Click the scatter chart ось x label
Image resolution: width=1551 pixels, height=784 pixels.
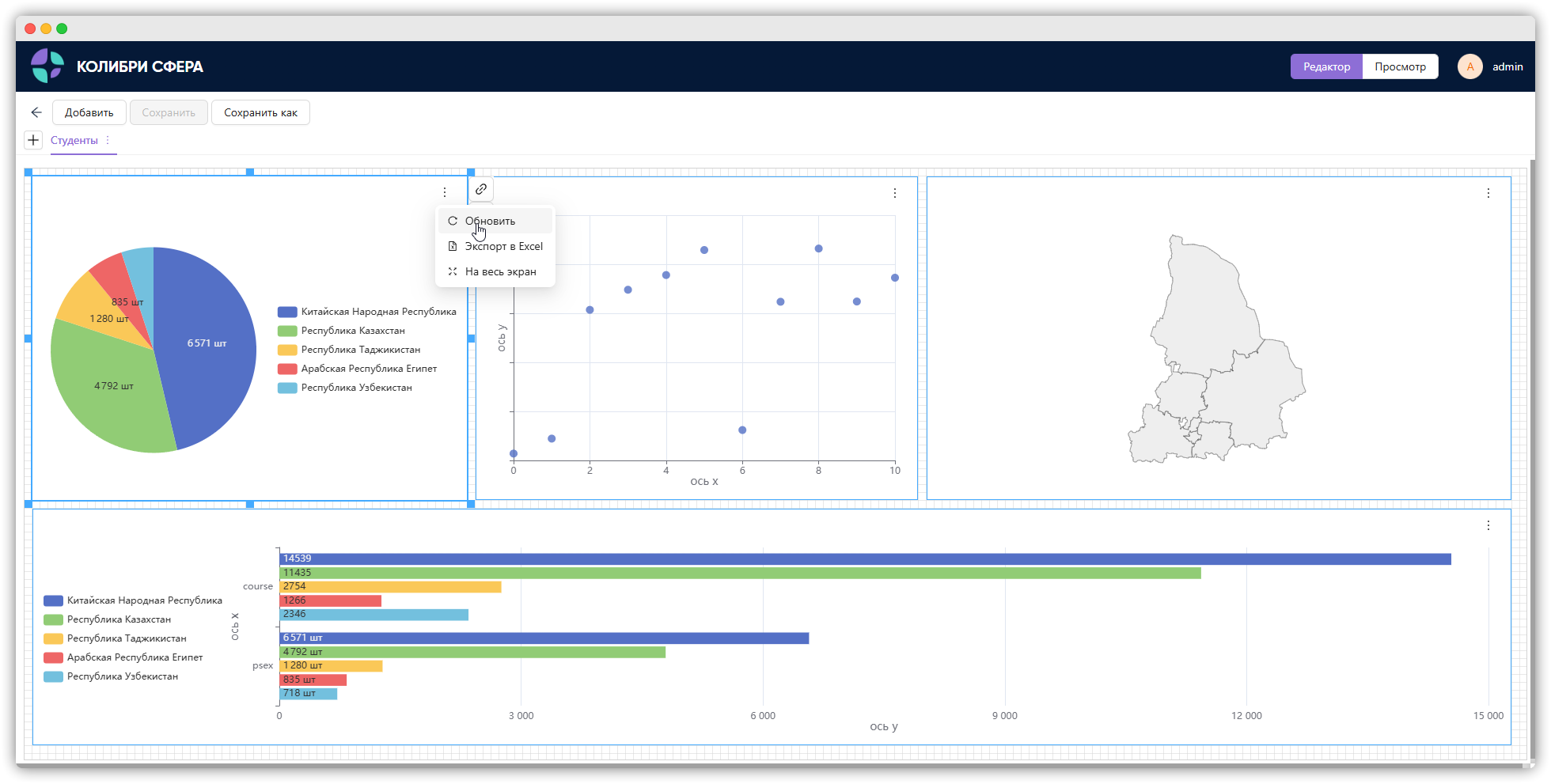pyautogui.click(x=704, y=481)
